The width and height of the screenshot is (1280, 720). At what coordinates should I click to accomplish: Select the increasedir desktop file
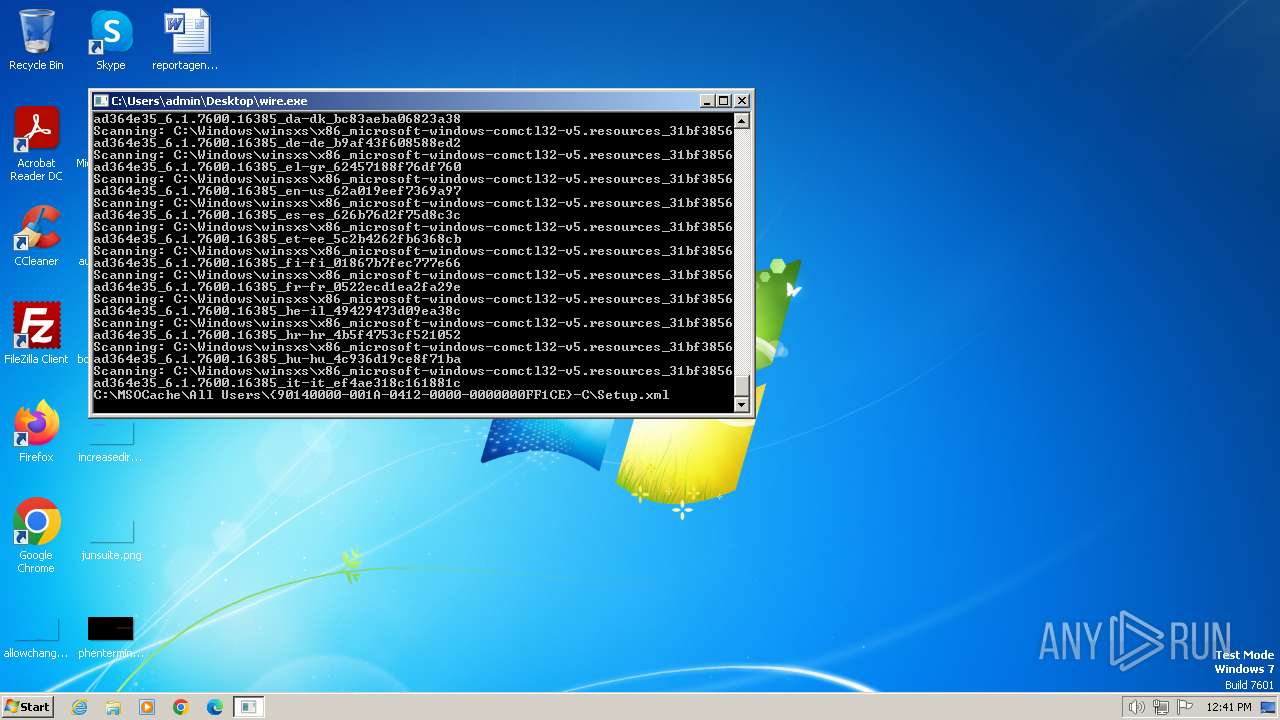click(x=110, y=441)
